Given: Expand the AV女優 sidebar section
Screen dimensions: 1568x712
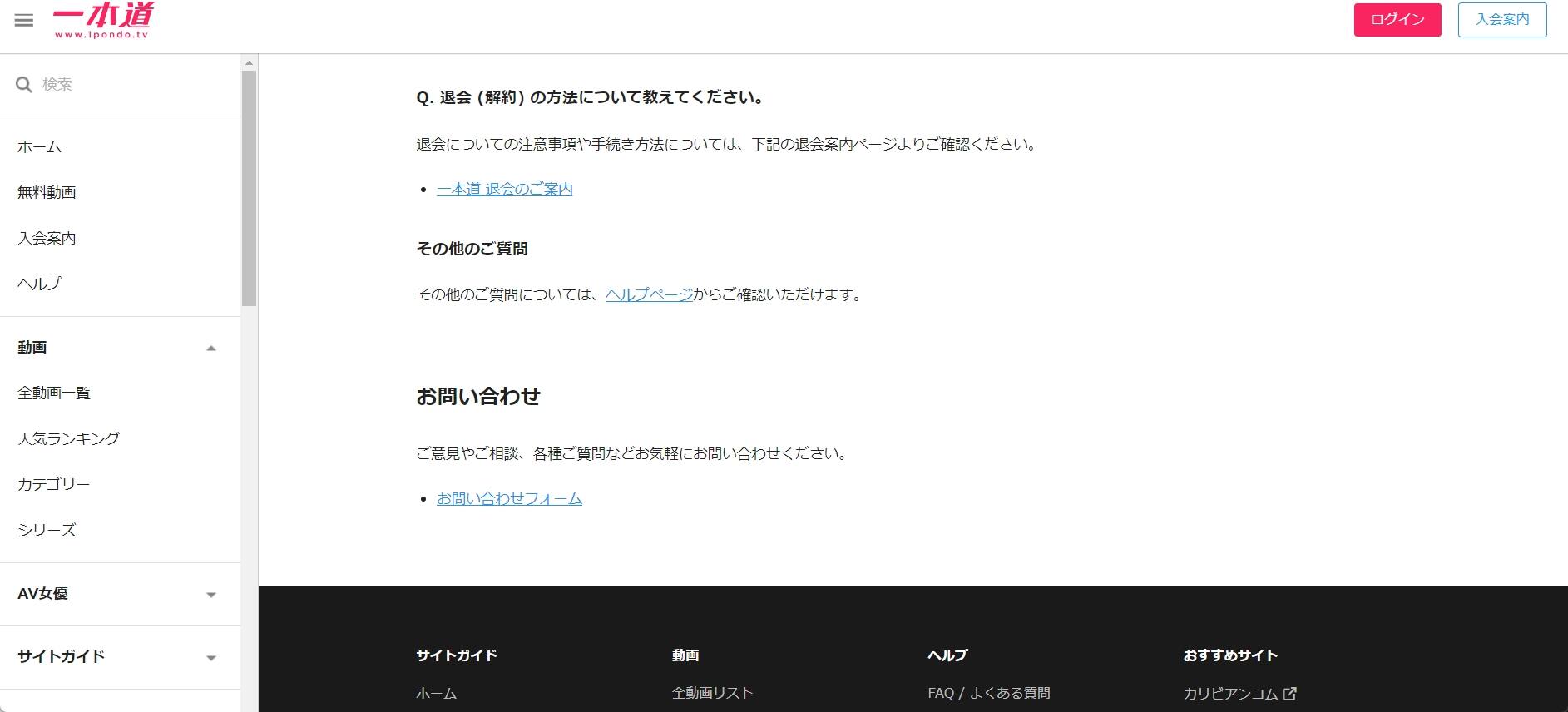Looking at the screenshot, I should 211,594.
